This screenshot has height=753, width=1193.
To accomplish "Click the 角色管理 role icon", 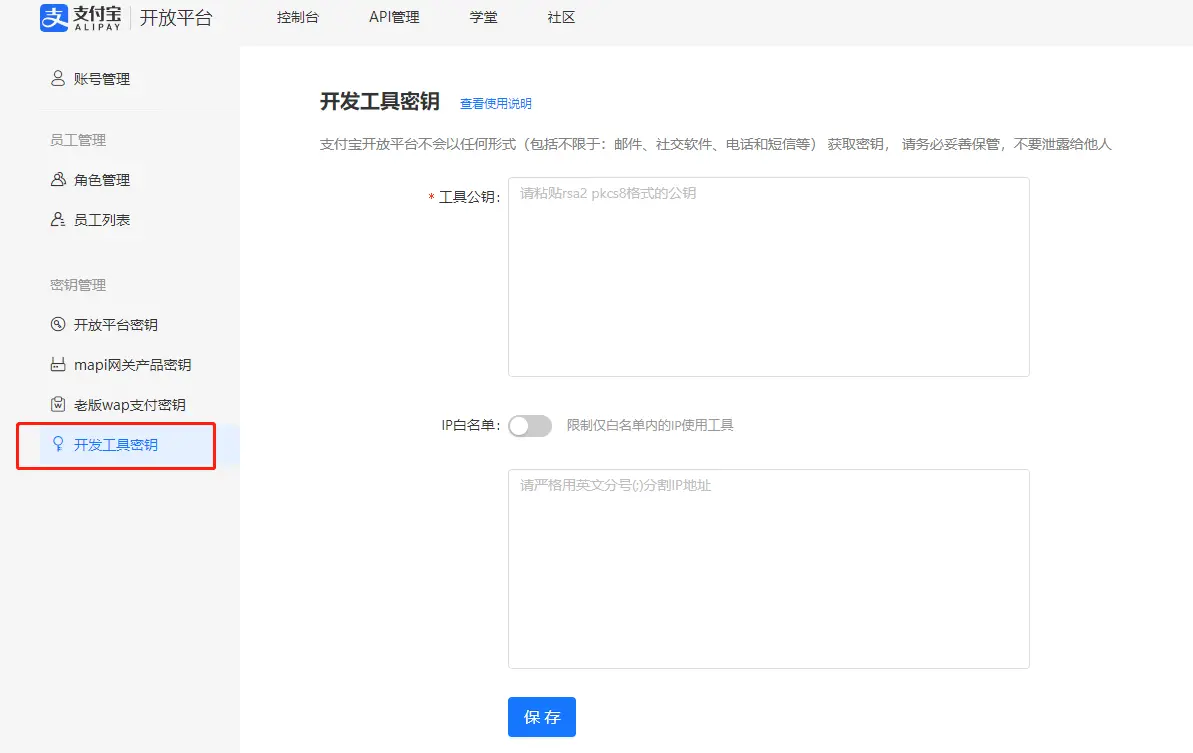I will coord(58,180).
